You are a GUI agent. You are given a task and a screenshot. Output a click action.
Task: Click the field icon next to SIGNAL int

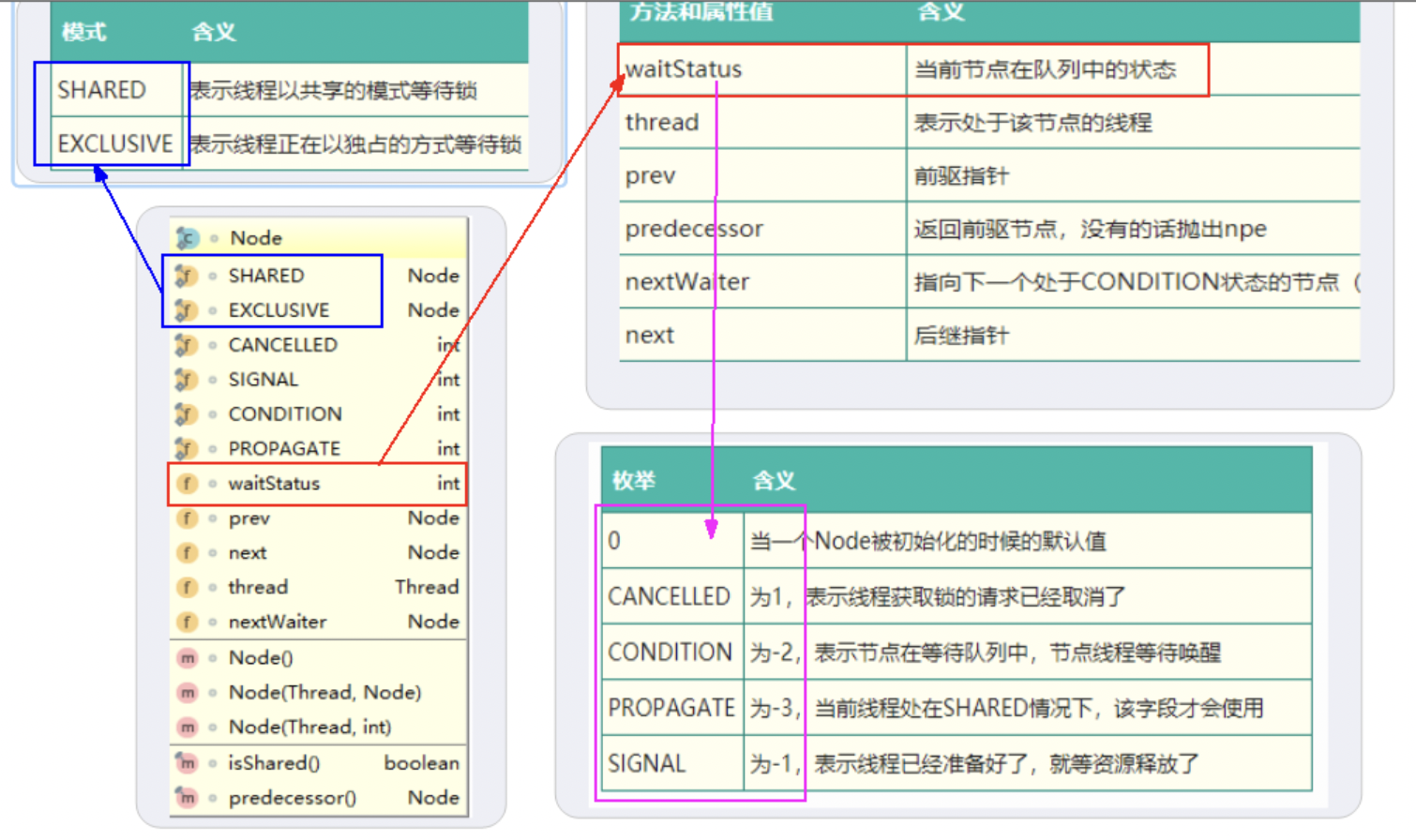pyautogui.click(x=186, y=380)
